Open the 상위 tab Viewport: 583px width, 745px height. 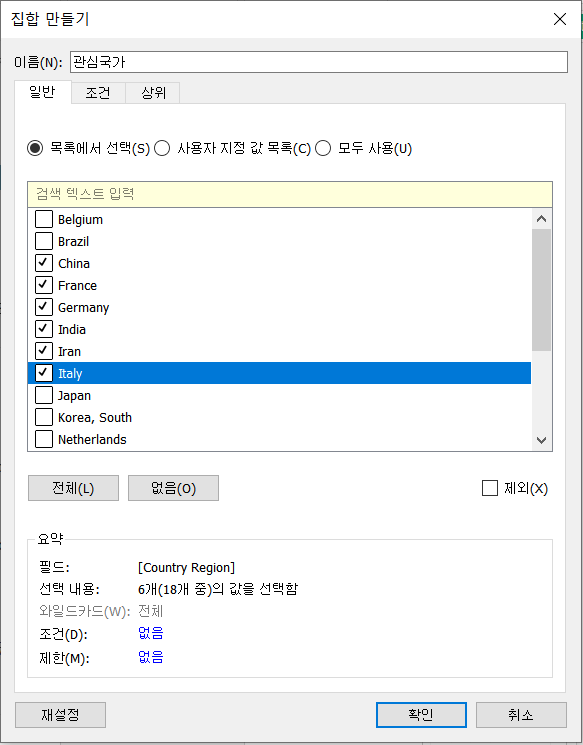153,93
